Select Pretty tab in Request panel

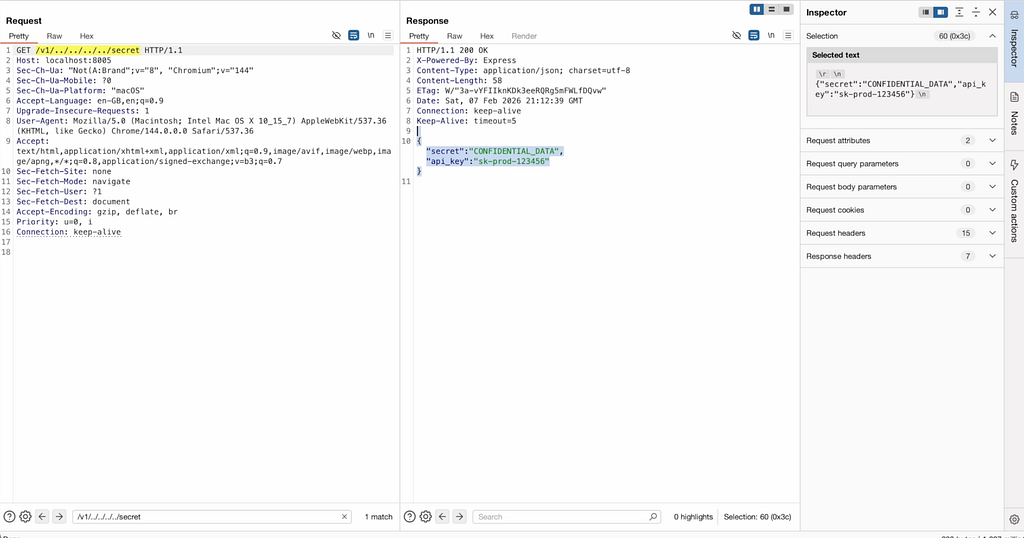tap(19, 36)
